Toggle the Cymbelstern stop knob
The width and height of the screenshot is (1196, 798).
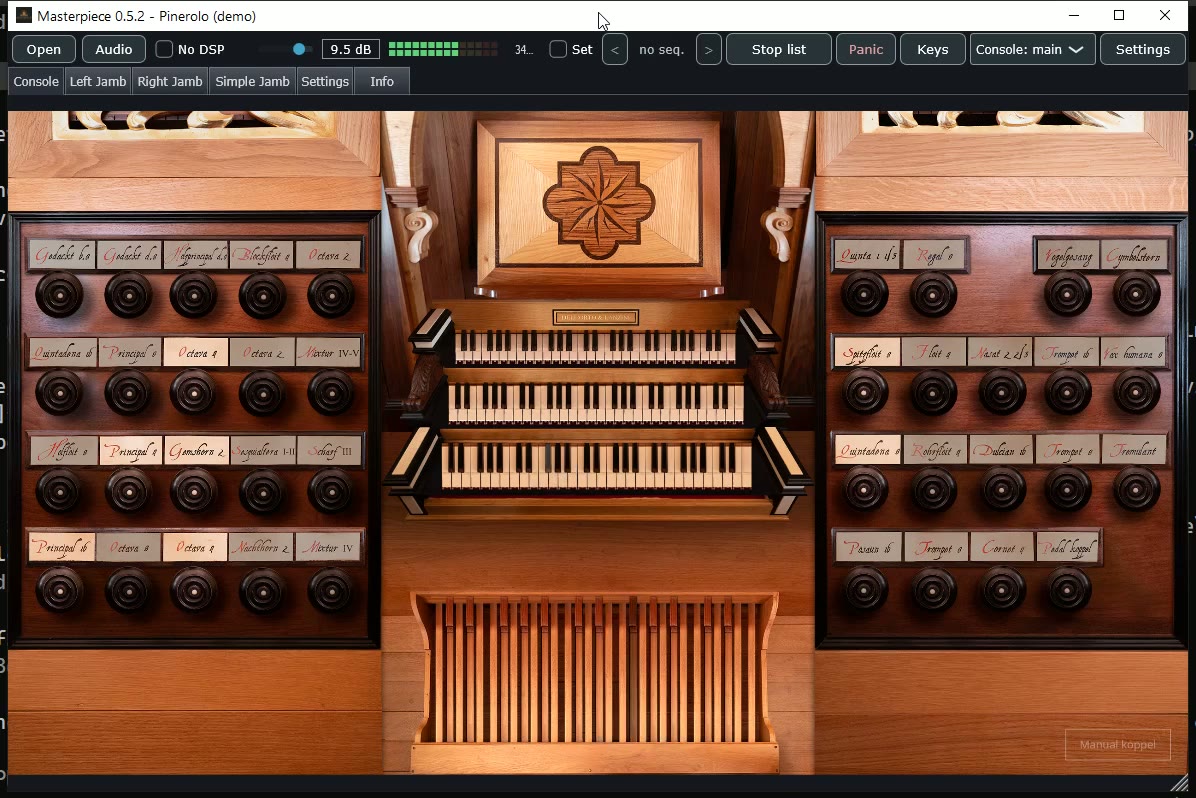coord(1136,294)
